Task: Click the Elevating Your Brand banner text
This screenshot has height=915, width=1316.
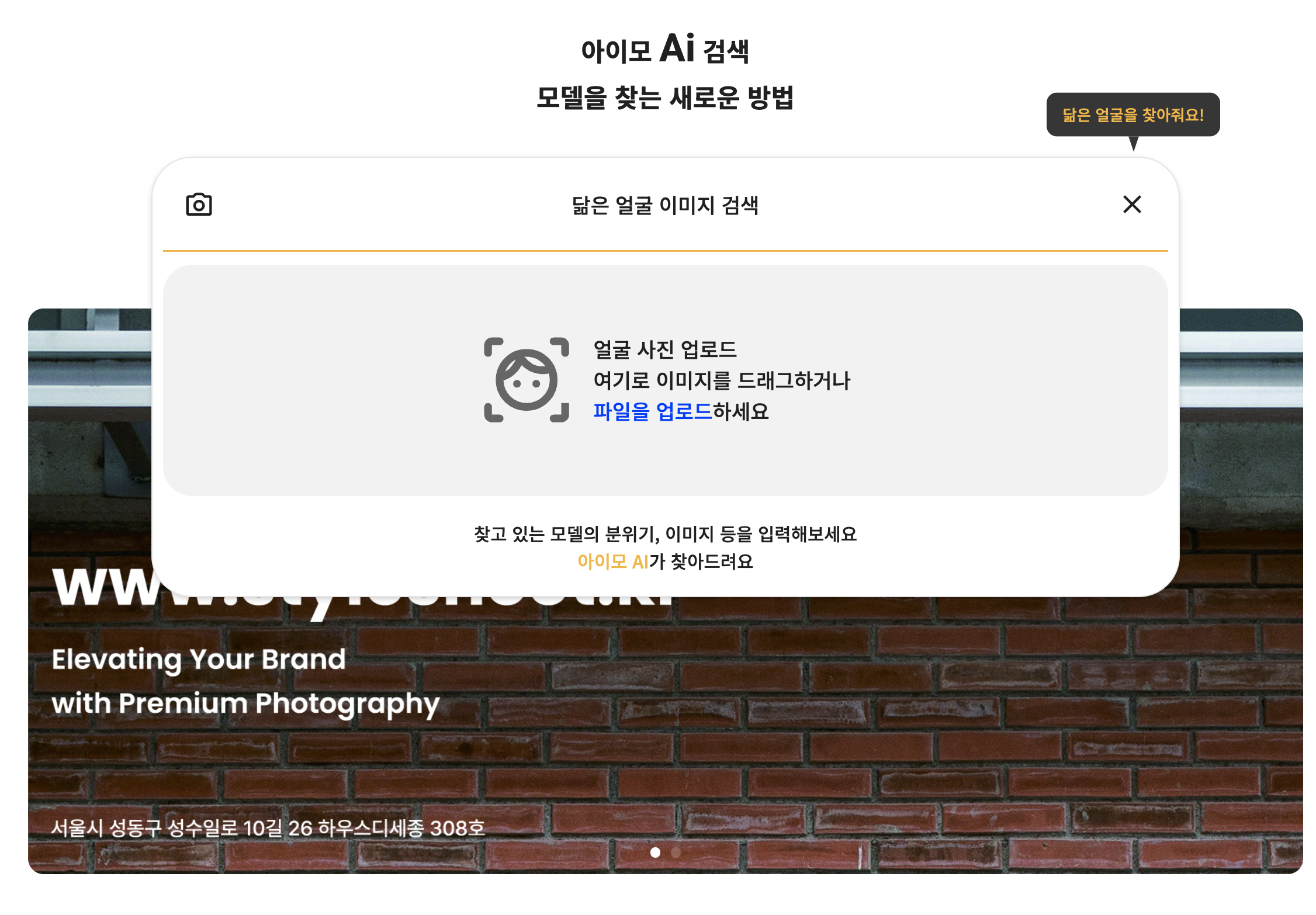Action: point(199,660)
